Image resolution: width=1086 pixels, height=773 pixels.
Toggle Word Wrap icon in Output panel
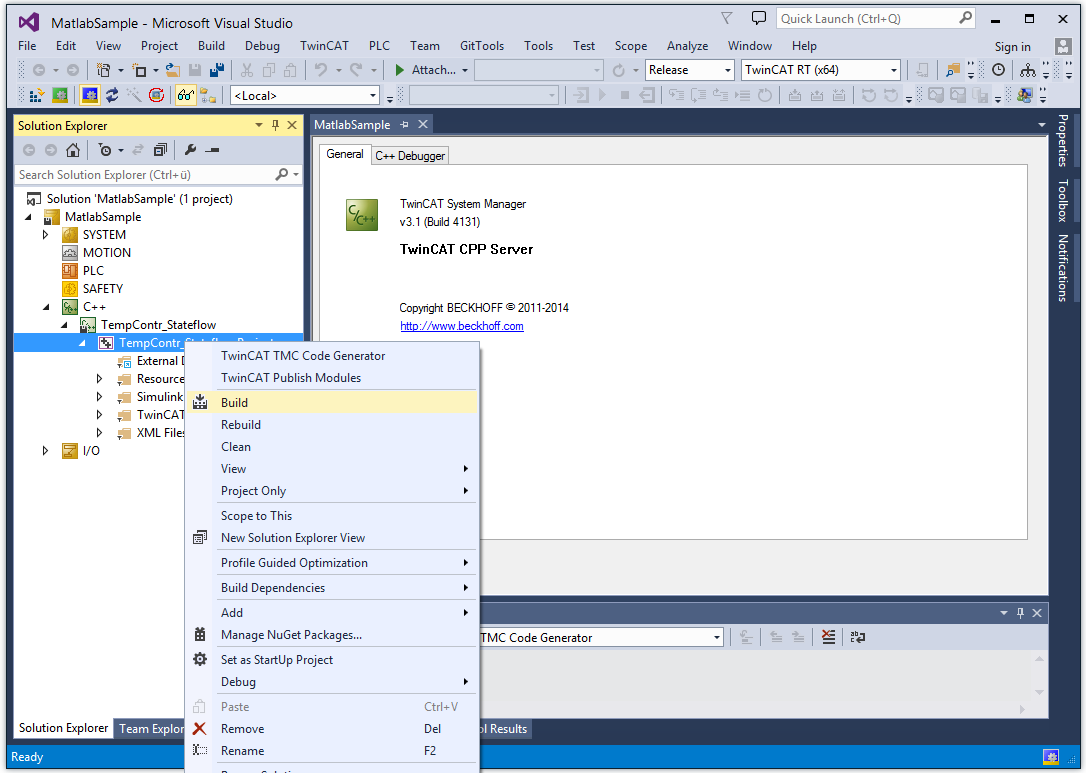tap(857, 637)
